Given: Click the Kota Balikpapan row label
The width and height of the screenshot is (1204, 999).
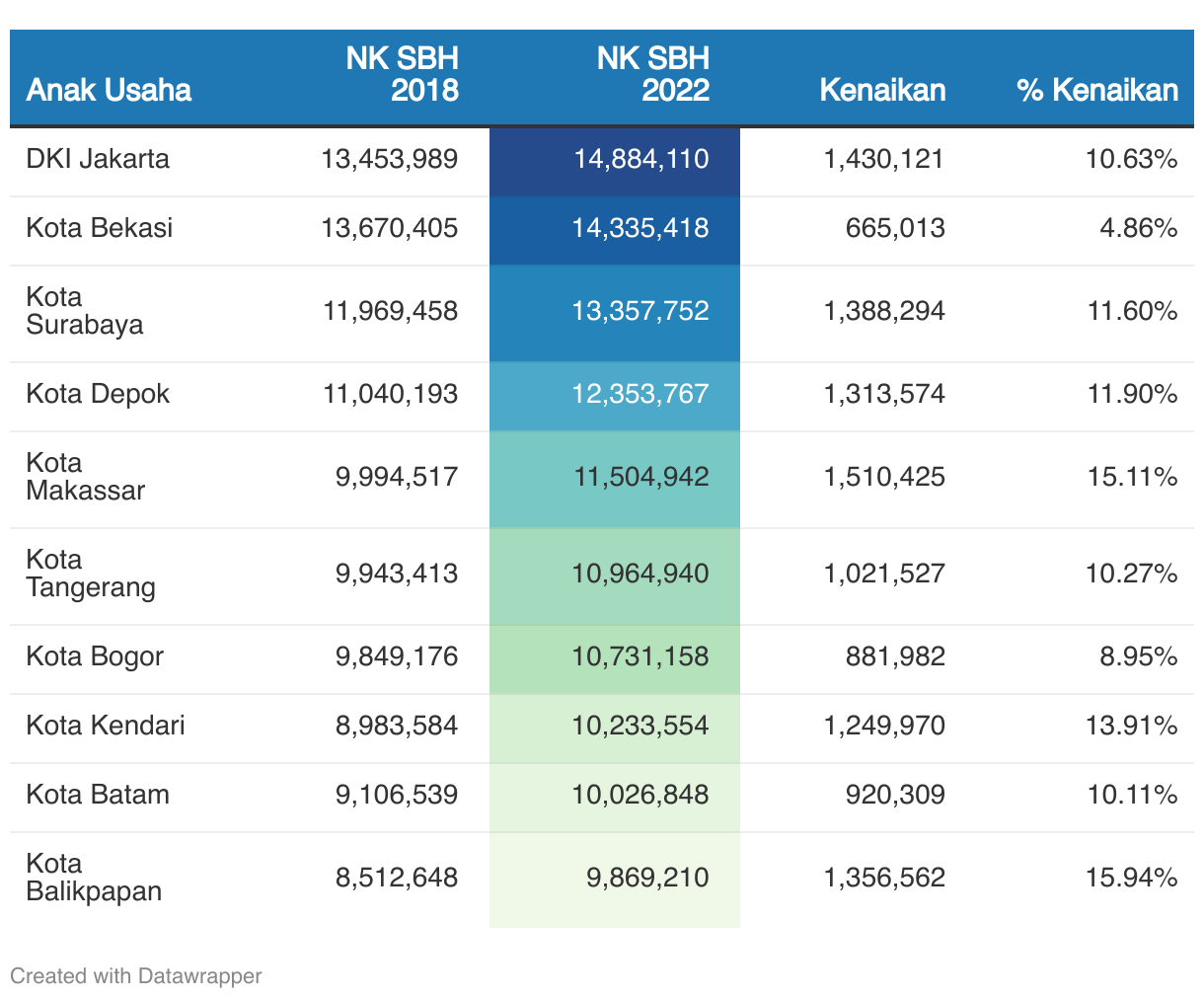Looking at the screenshot, I should (94, 878).
